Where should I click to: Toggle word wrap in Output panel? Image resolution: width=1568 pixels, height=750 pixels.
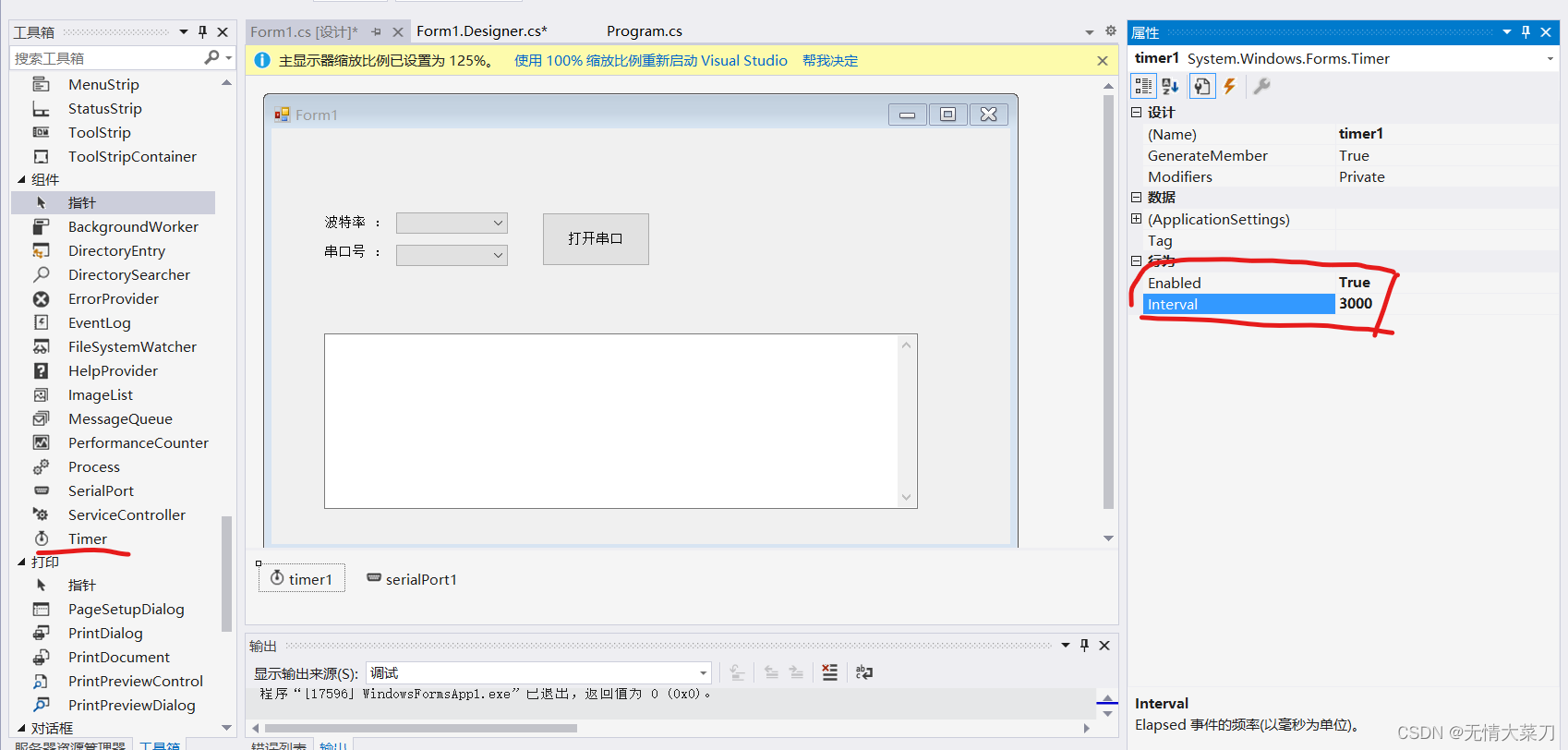pyautogui.click(x=864, y=672)
